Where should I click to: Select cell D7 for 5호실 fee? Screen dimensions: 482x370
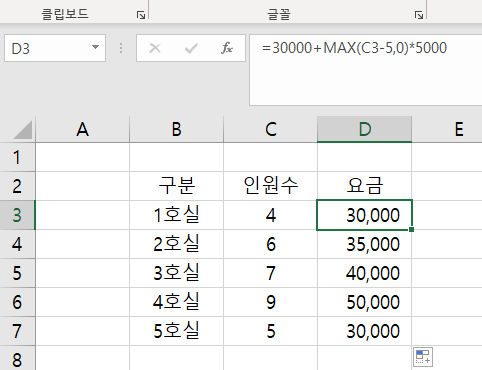[x=365, y=331]
